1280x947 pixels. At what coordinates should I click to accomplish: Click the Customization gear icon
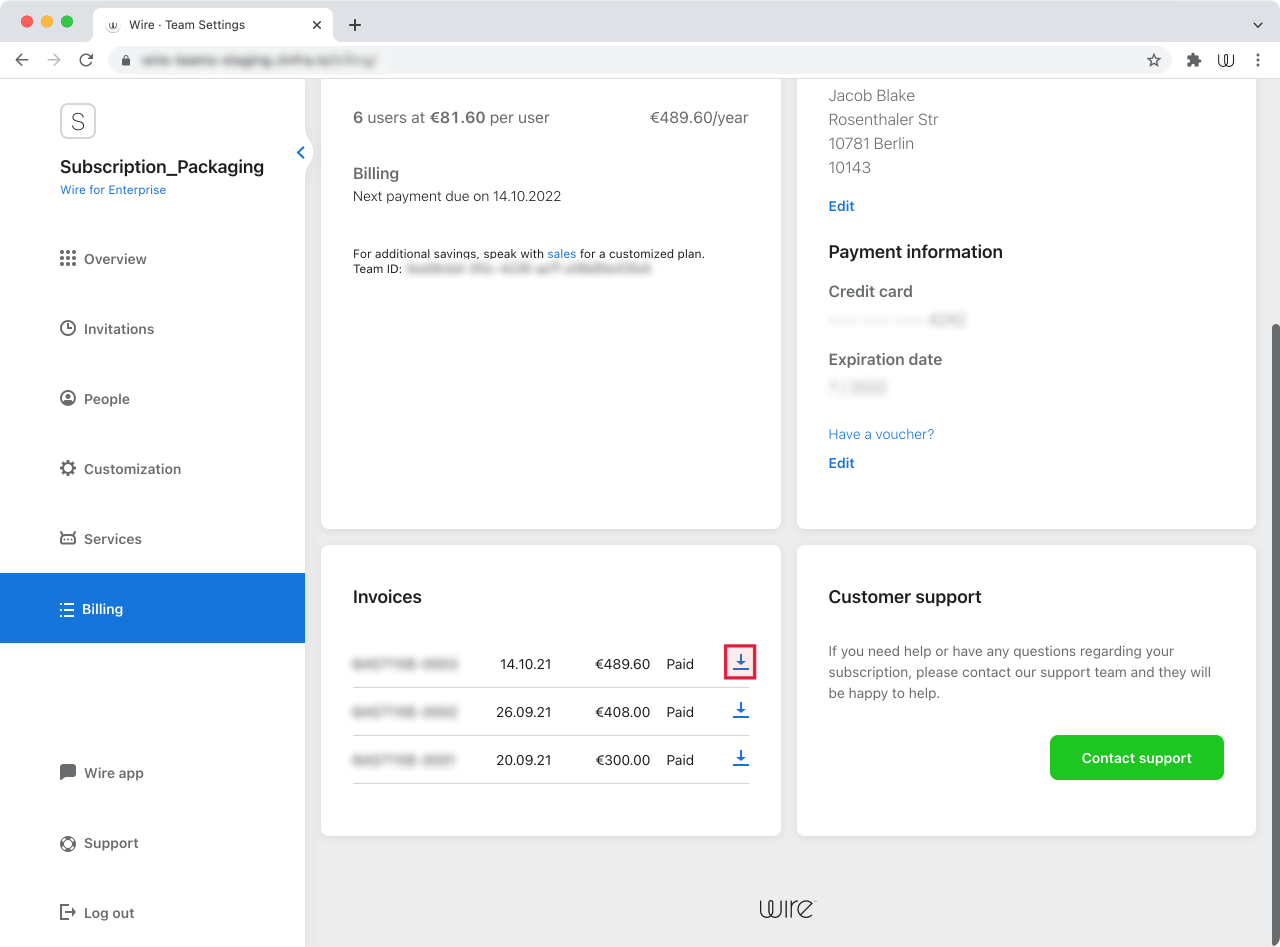[68, 468]
